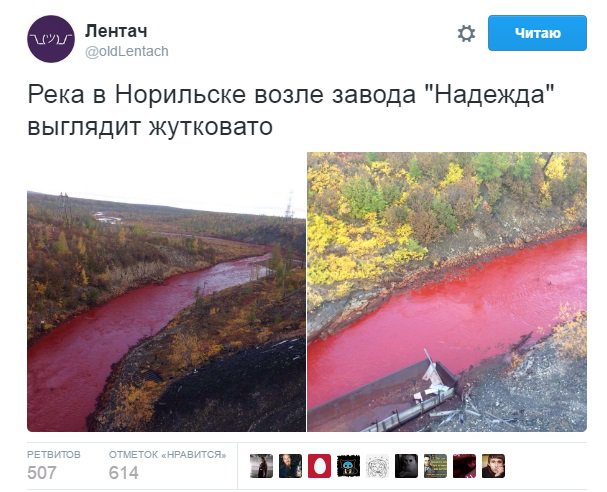View the 507 retweets list
The height and width of the screenshot is (492, 607).
[42, 473]
